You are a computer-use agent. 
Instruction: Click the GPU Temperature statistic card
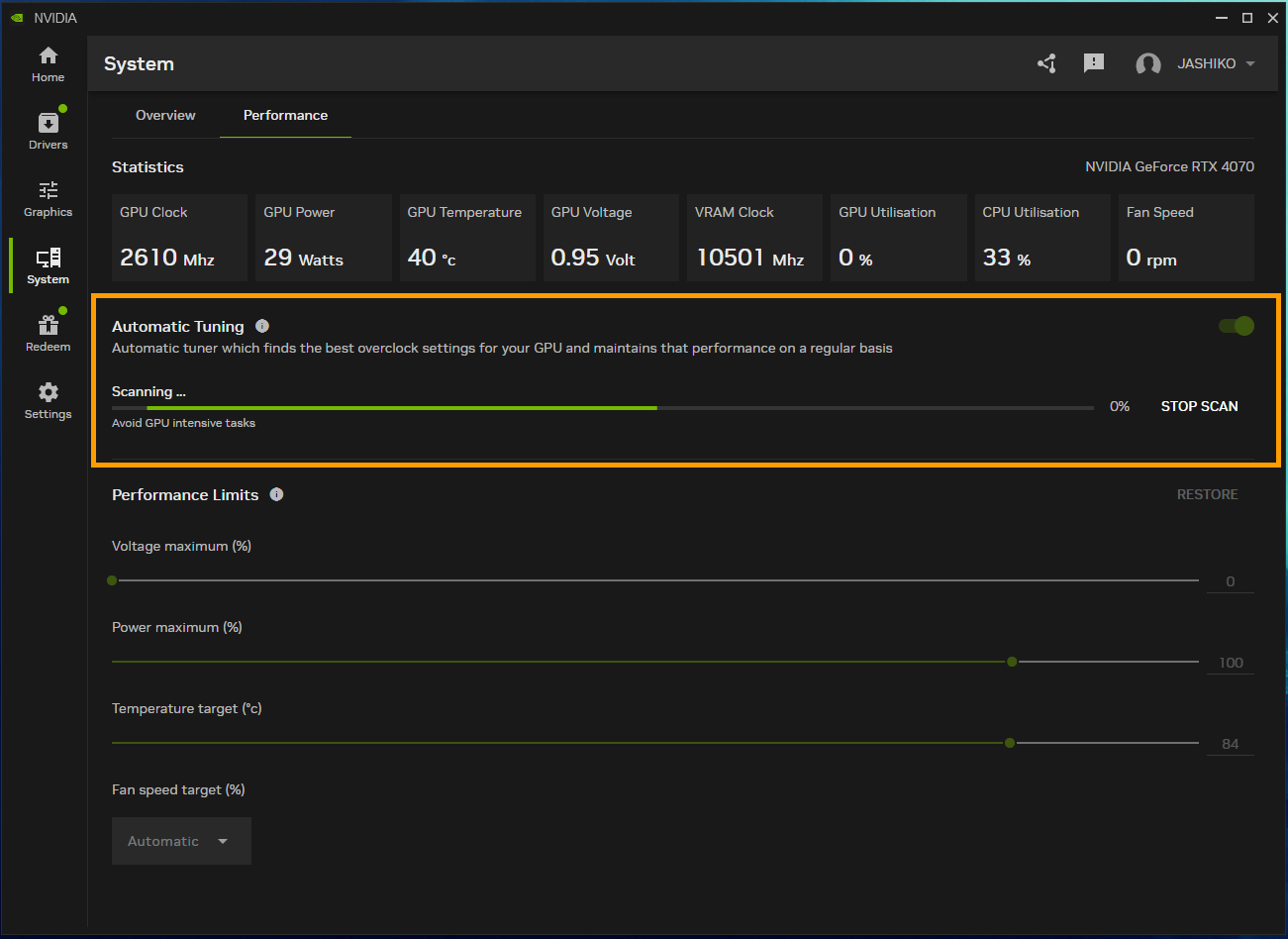[x=467, y=238]
